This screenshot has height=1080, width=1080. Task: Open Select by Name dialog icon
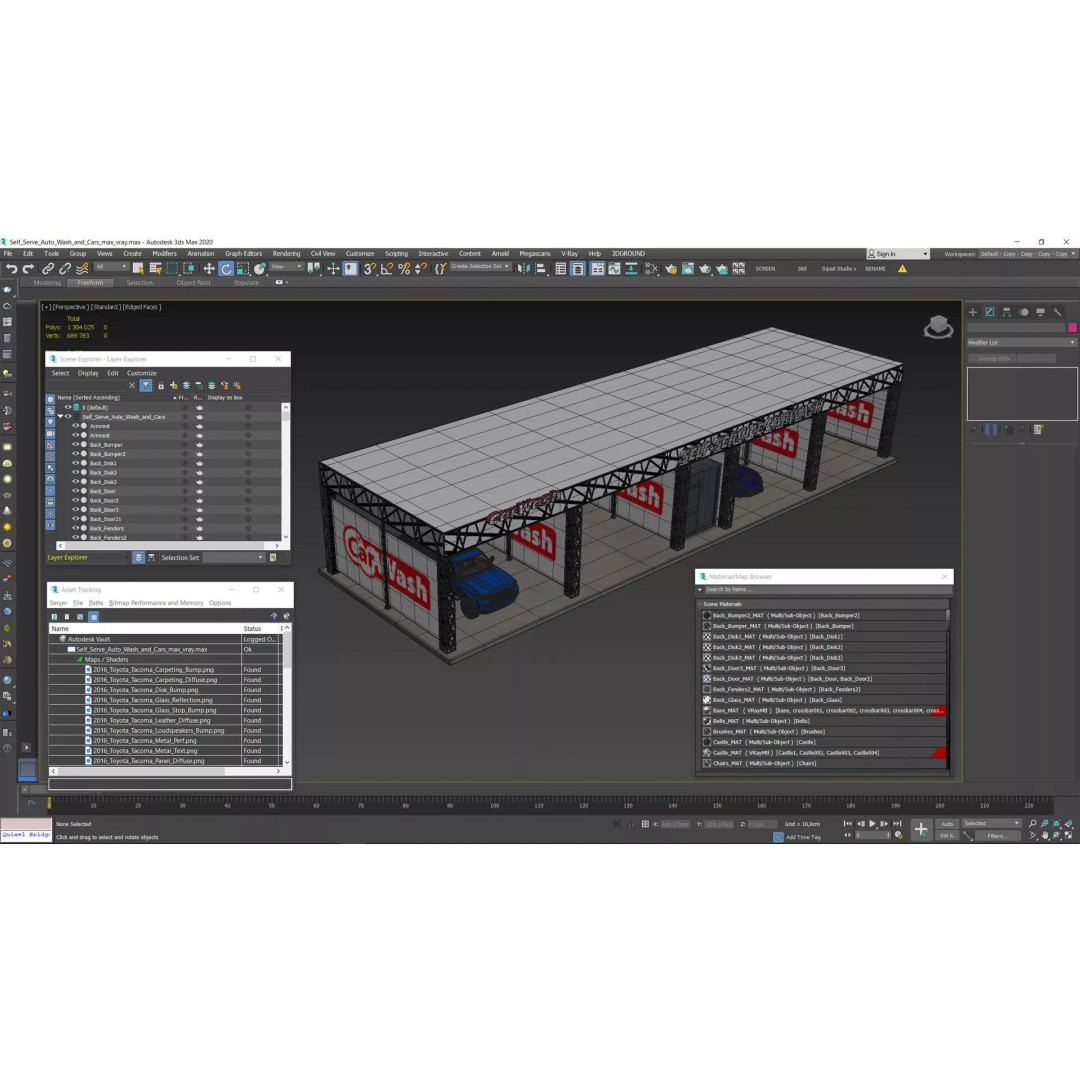(155, 269)
